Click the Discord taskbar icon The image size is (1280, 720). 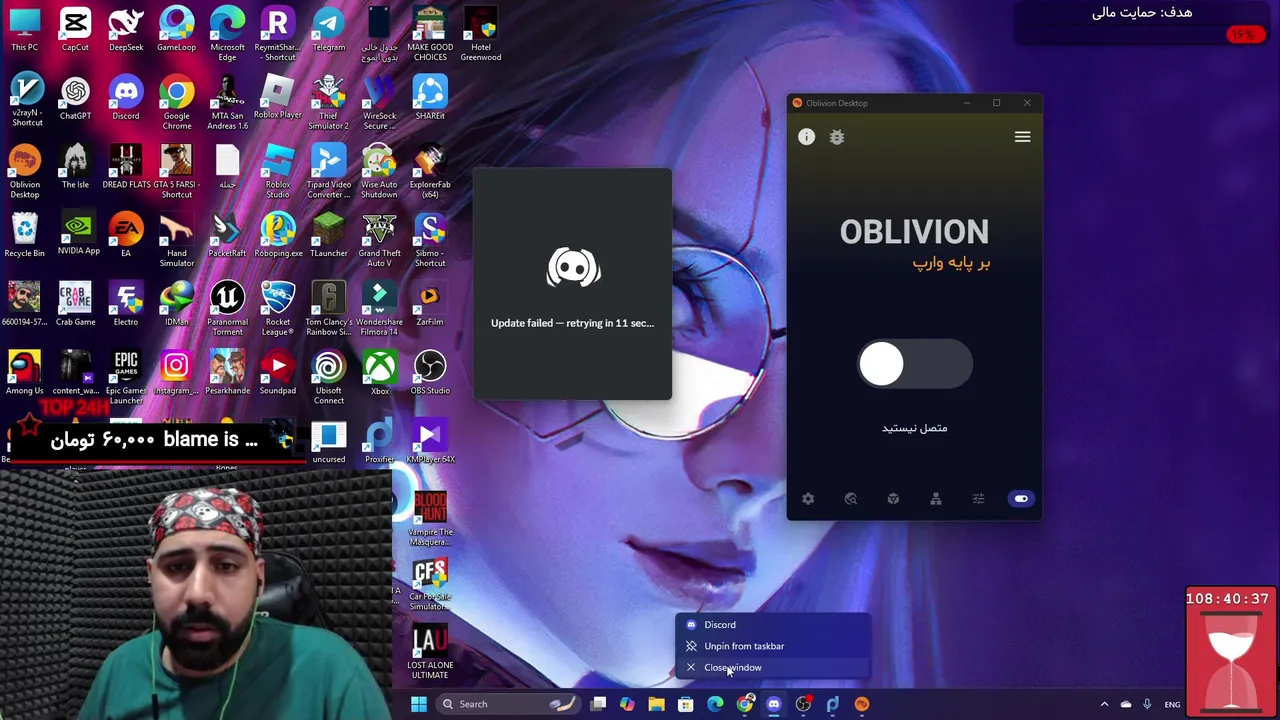click(774, 704)
